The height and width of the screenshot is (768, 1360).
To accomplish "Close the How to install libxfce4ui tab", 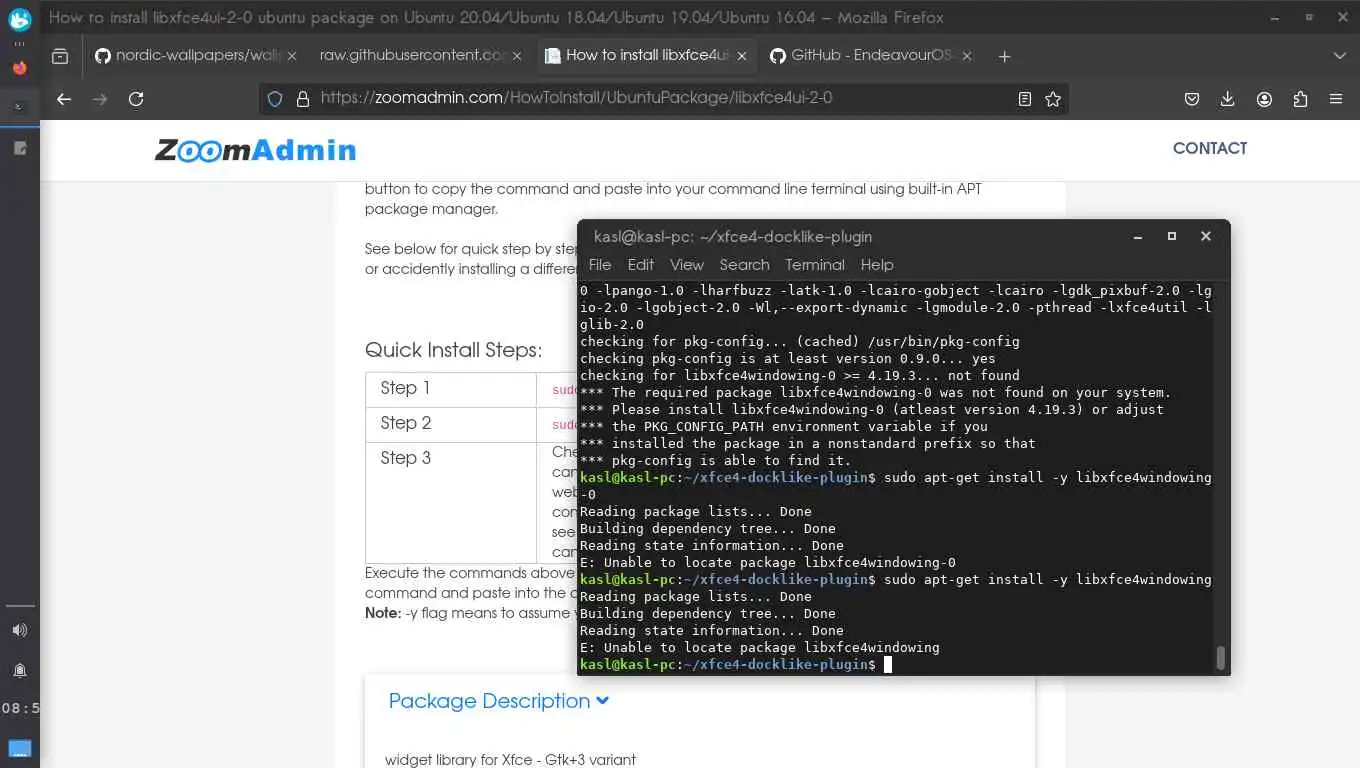I will [742, 56].
